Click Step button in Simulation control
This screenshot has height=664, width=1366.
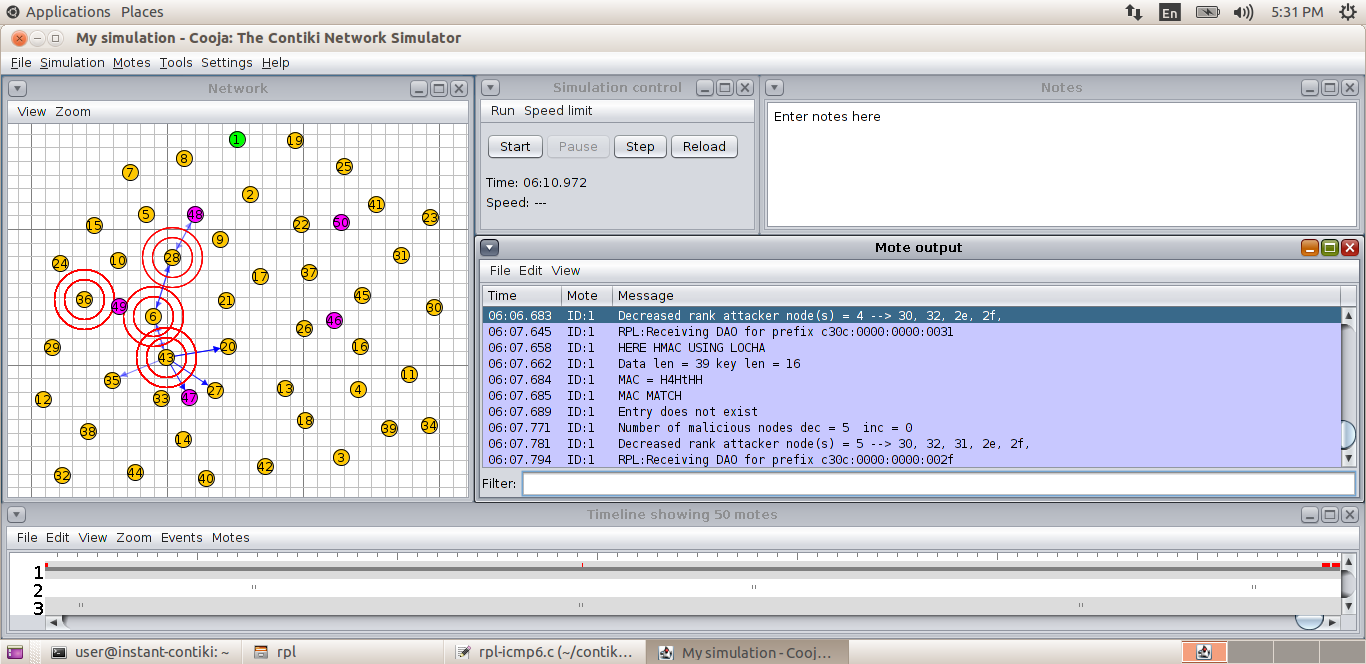(640, 146)
